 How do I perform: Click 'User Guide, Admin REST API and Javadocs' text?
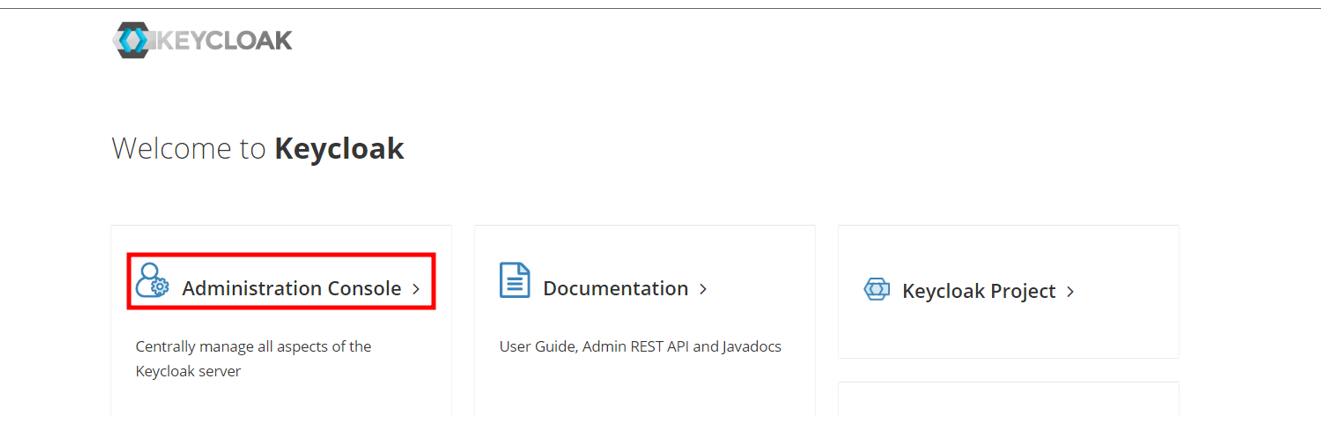point(640,347)
